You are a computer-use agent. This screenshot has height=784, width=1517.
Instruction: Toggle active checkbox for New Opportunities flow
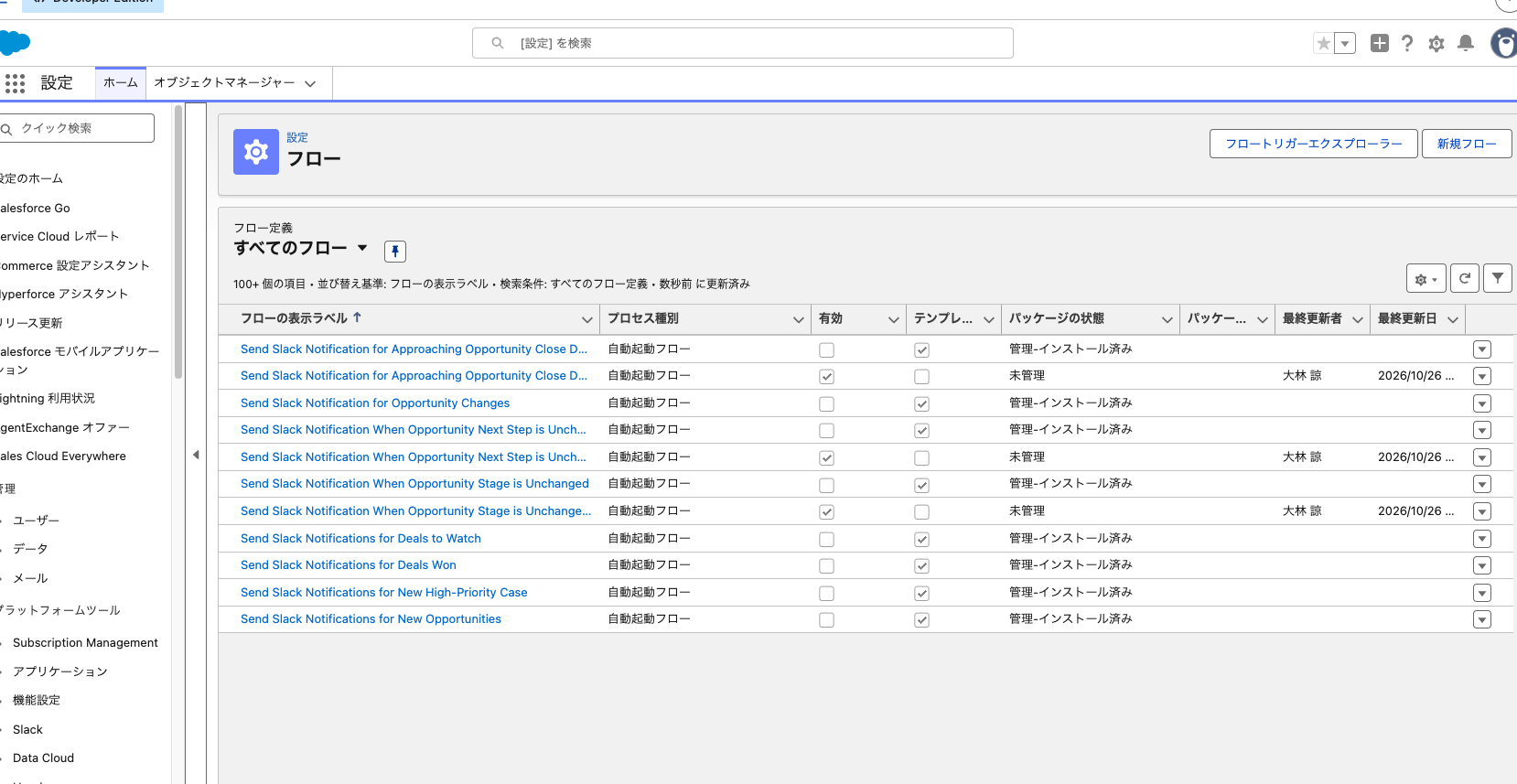[x=826, y=619]
